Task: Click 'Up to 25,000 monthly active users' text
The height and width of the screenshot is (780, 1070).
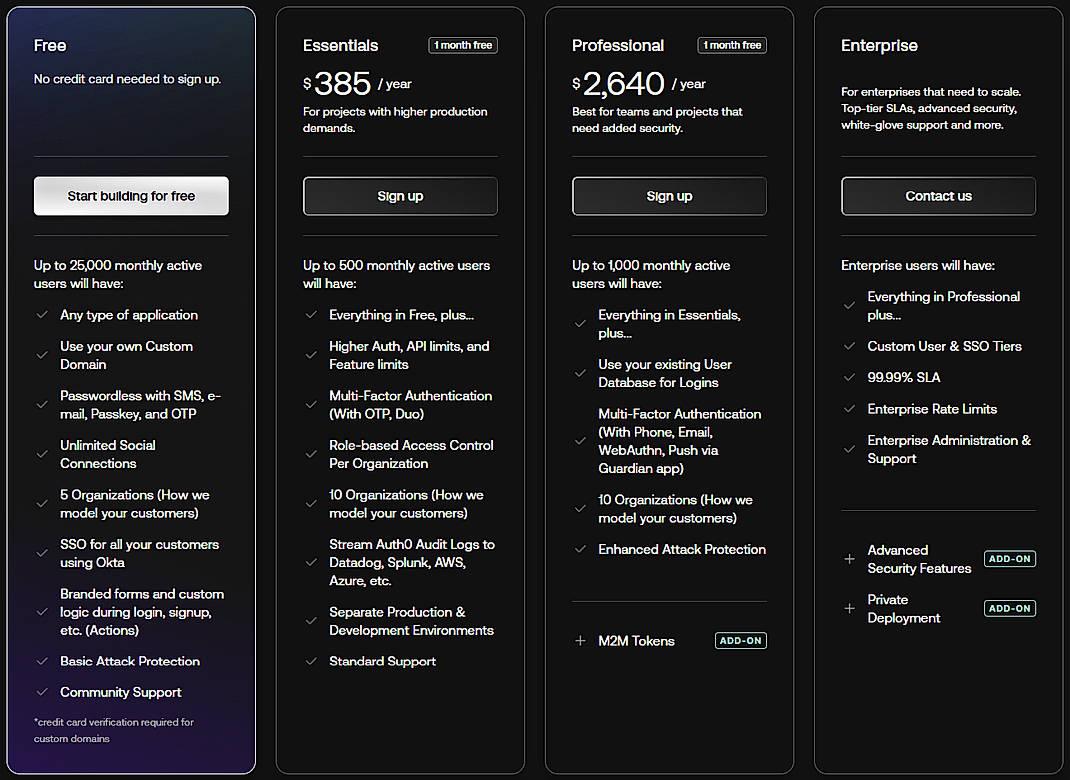Action: point(118,274)
